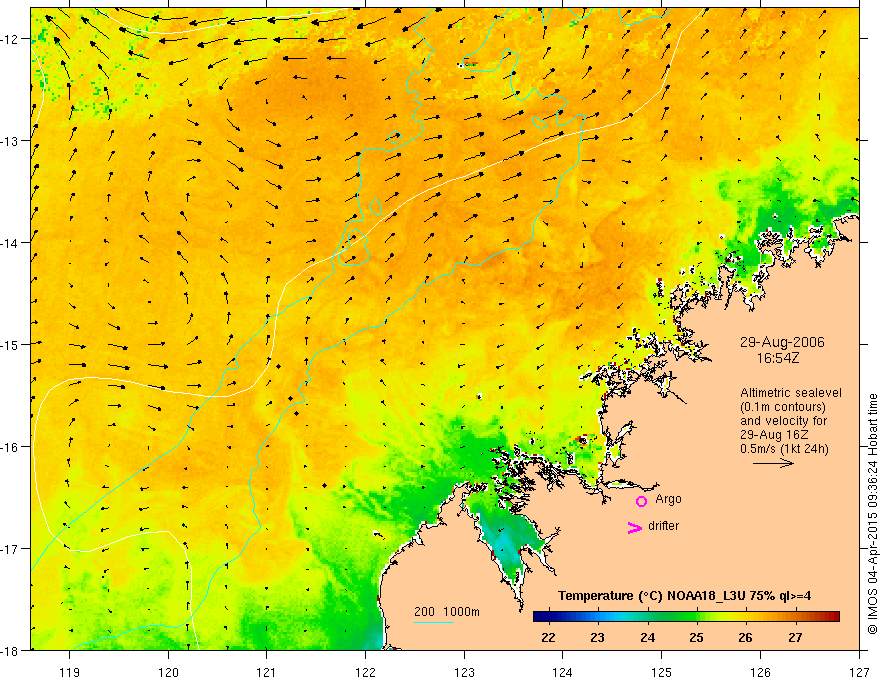
Task: Click the '-13' latitude axis label
Action: click(11, 141)
